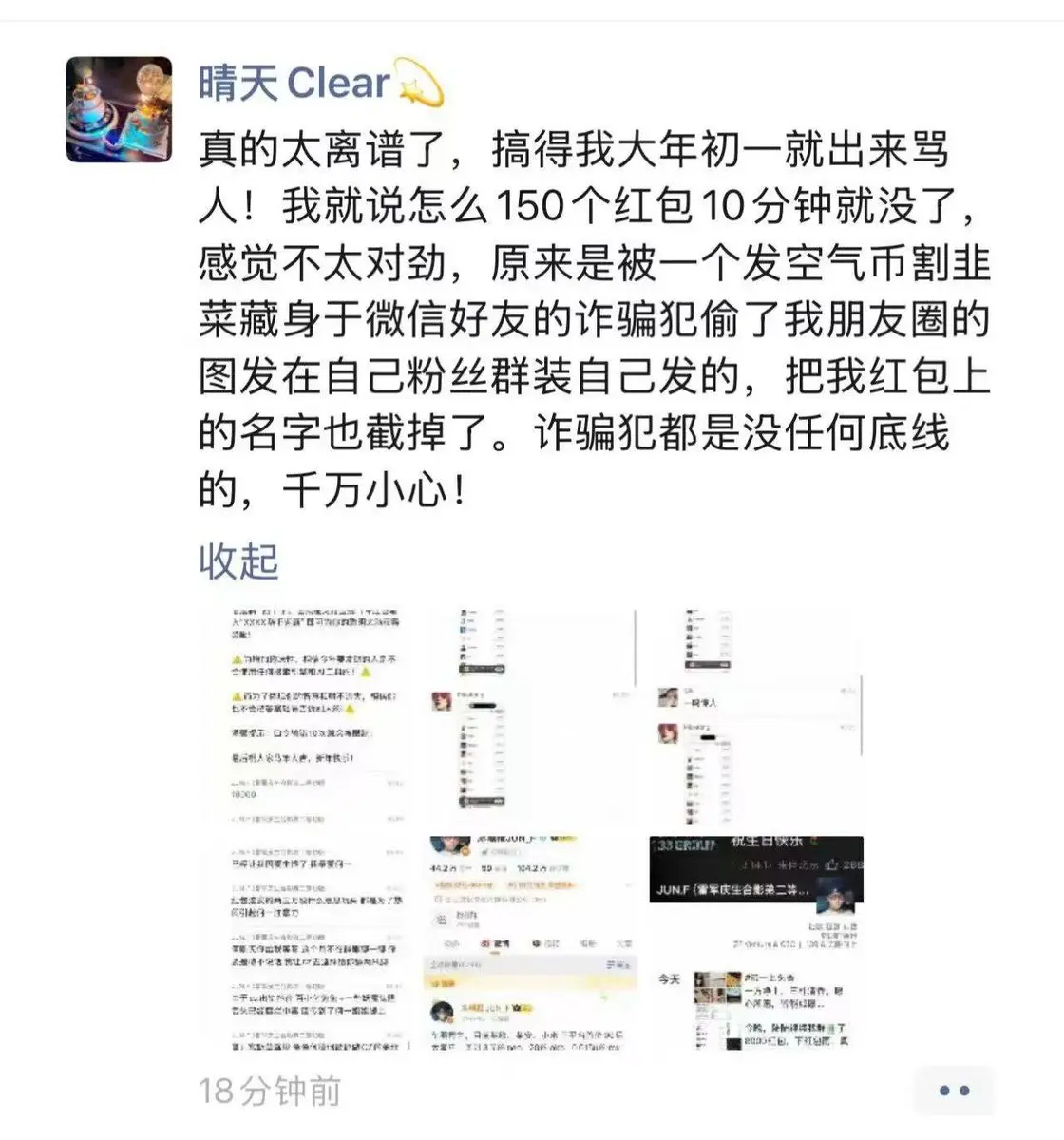1064x1140 pixels.
Task: Click the 今天 label in the last screenshot
Action: tap(669, 978)
